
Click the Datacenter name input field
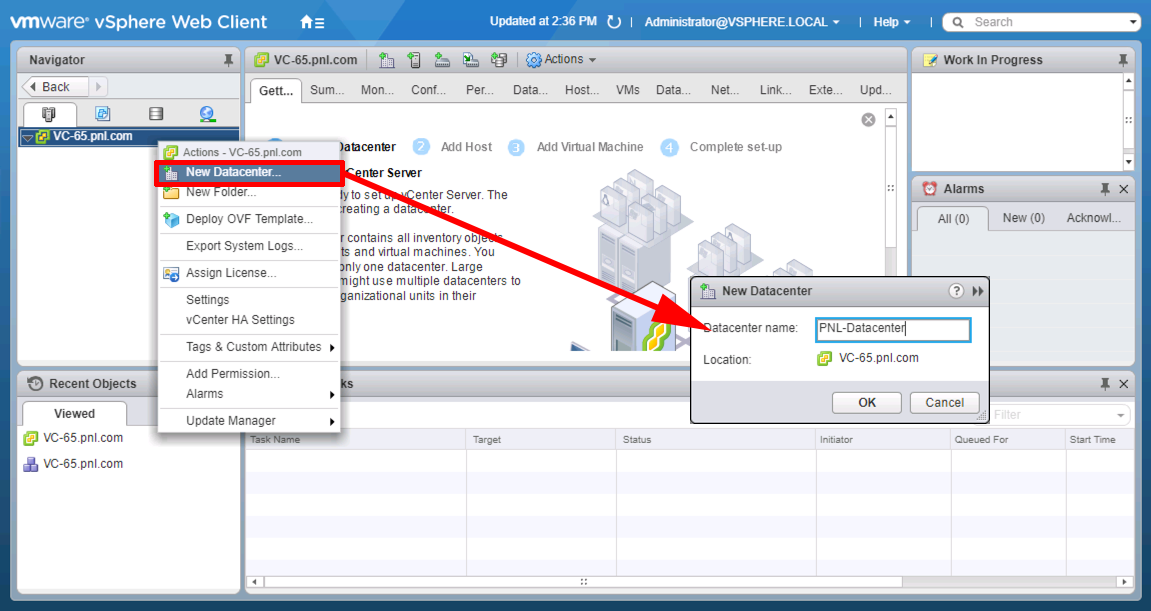pyautogui.click(x=893, y=329)
